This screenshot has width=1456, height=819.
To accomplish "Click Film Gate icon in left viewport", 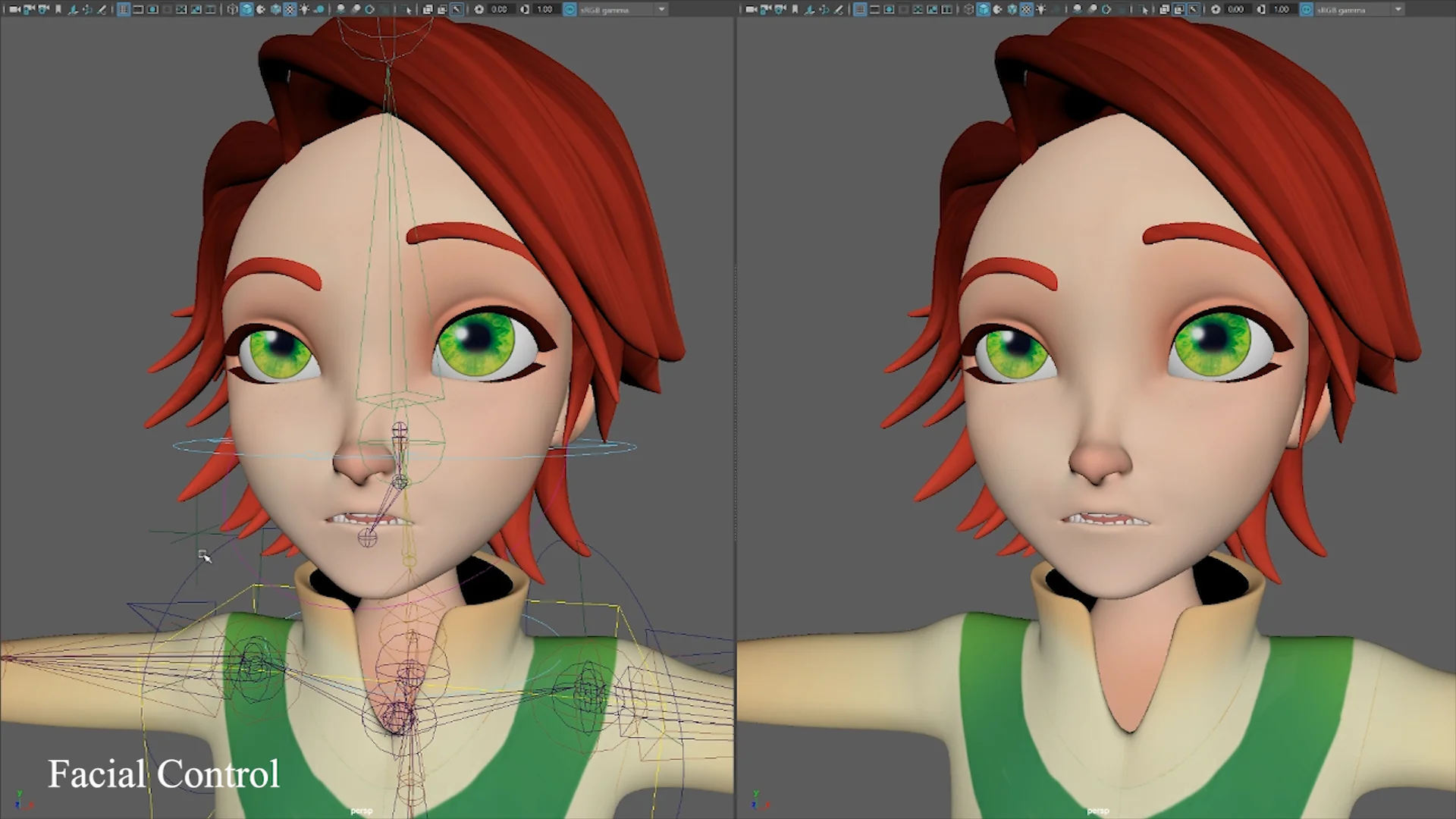I will point(138,9).
